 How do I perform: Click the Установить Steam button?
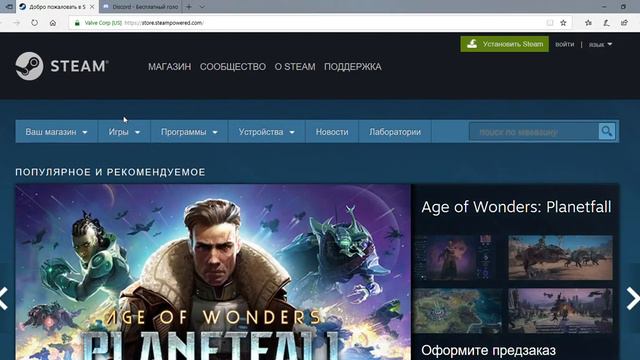click(x=504, y=44)
